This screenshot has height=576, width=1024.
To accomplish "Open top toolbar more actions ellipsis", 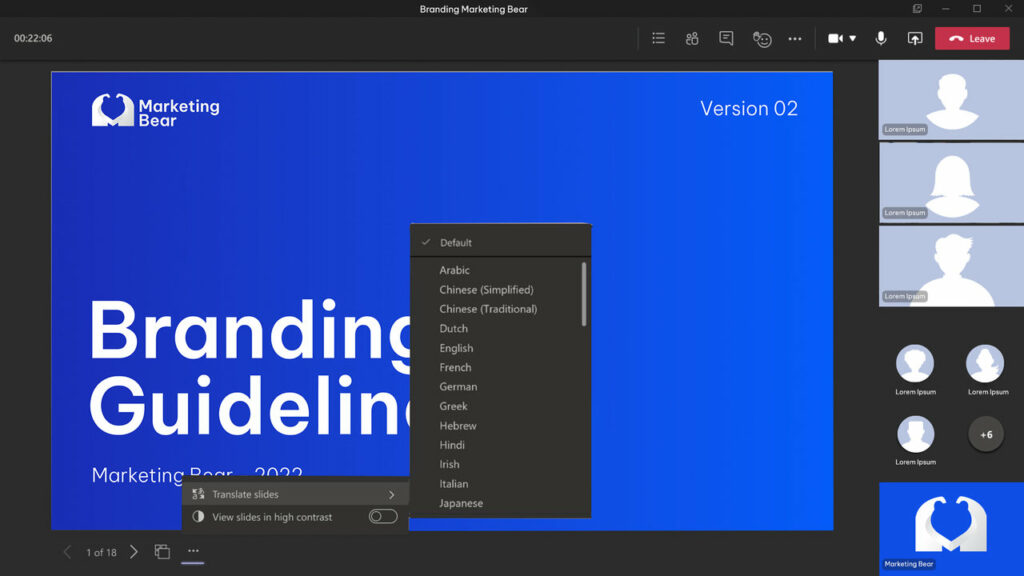I will 795,39.
